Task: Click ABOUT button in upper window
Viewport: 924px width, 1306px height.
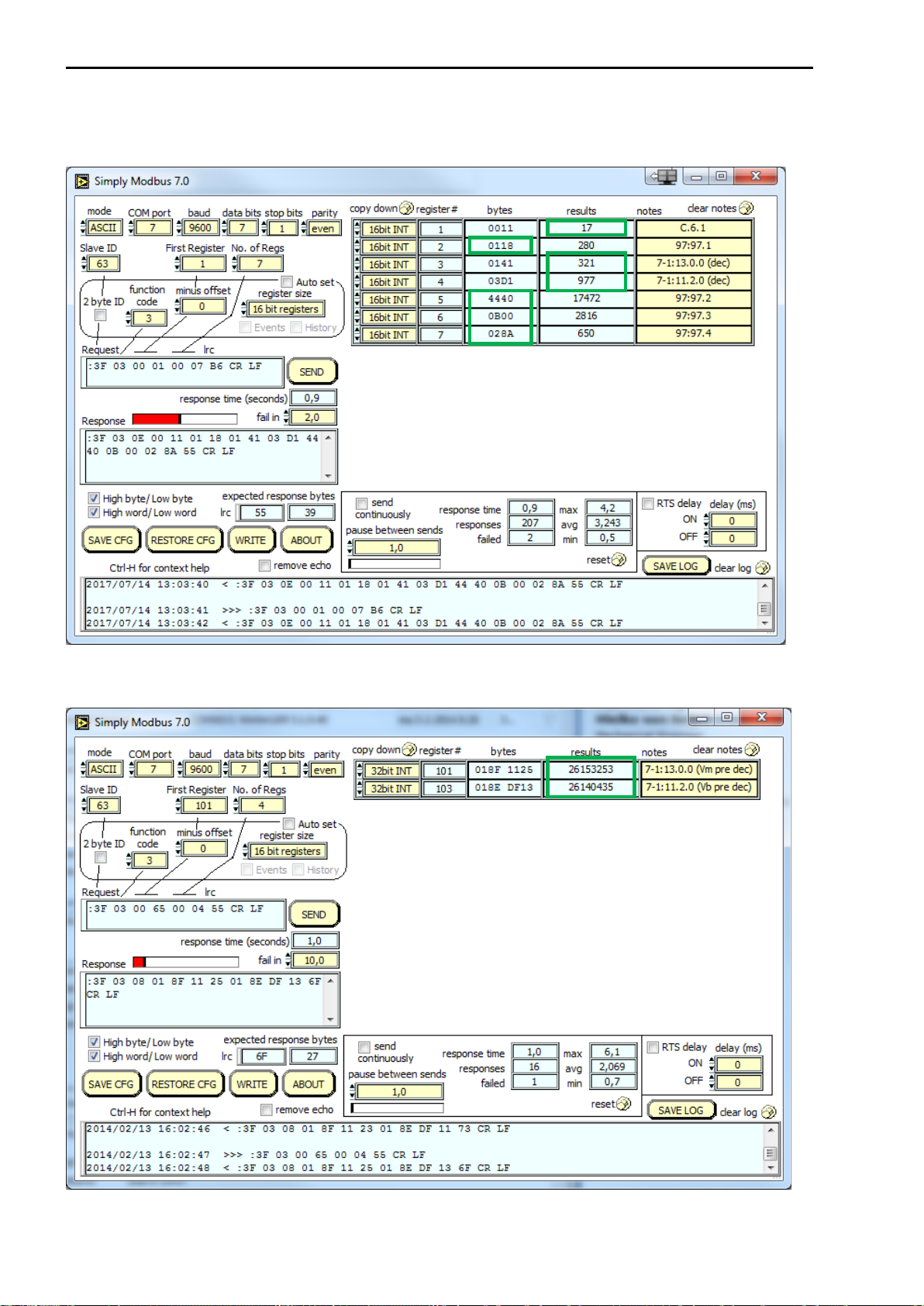Action: (306, 540)
